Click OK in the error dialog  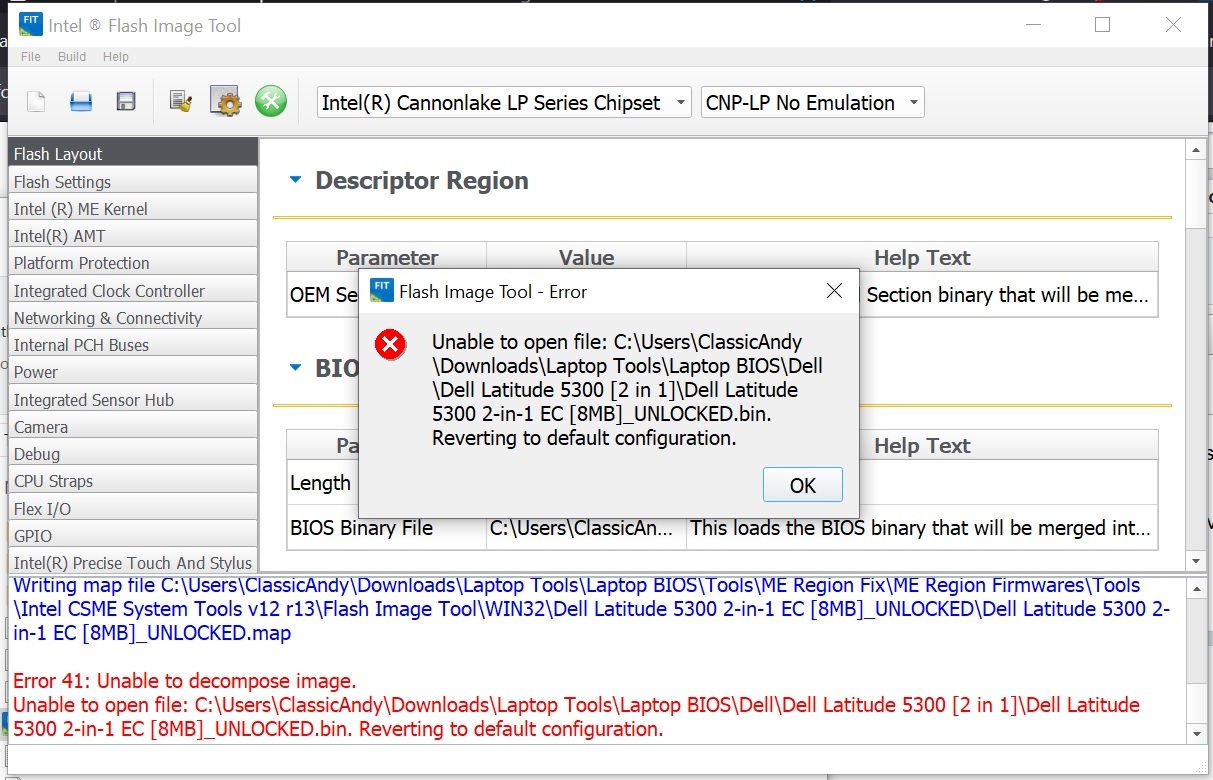803,485
